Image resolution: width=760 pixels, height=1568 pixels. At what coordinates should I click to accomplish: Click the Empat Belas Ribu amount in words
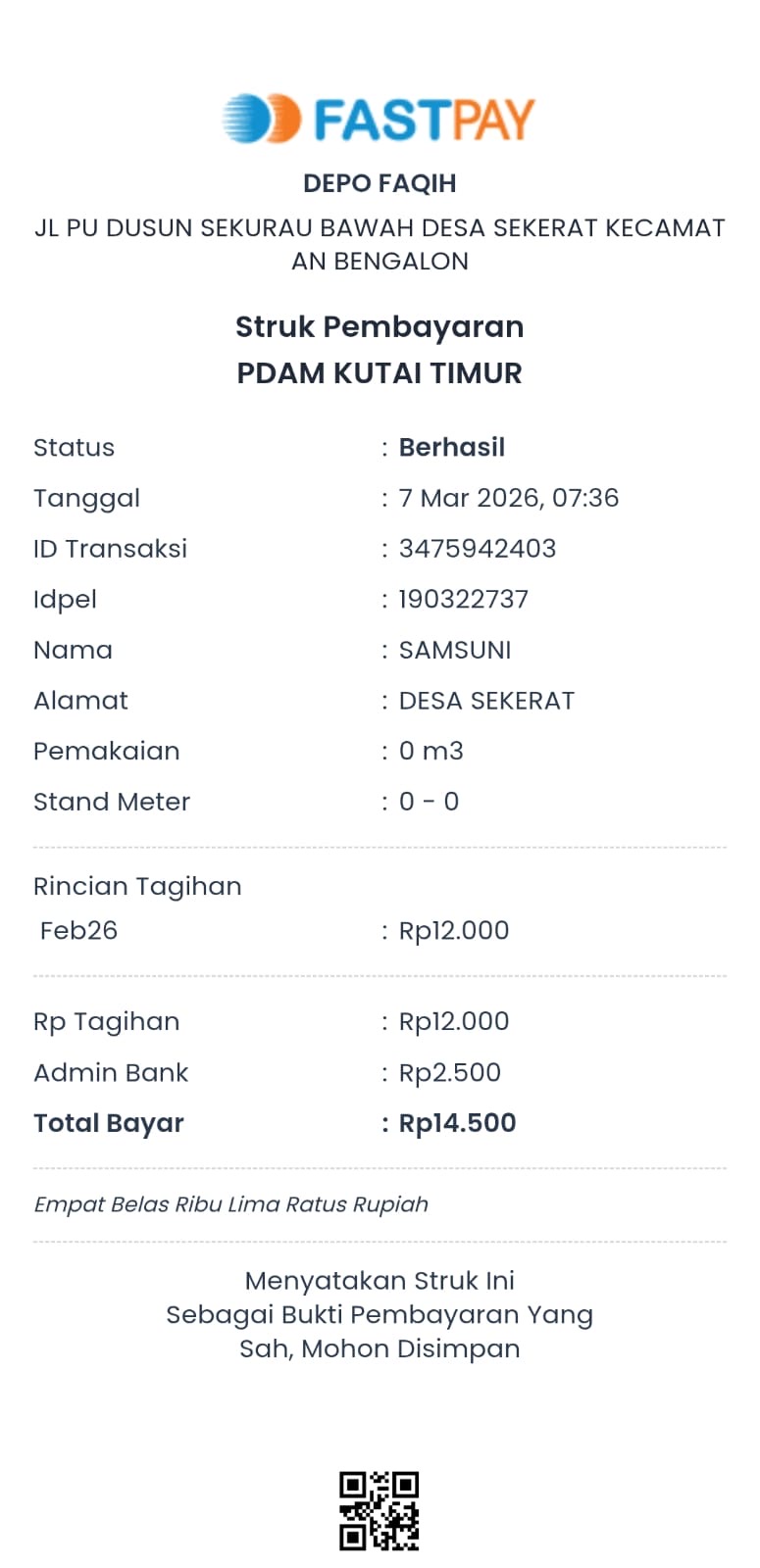(x=230, y=1204)
